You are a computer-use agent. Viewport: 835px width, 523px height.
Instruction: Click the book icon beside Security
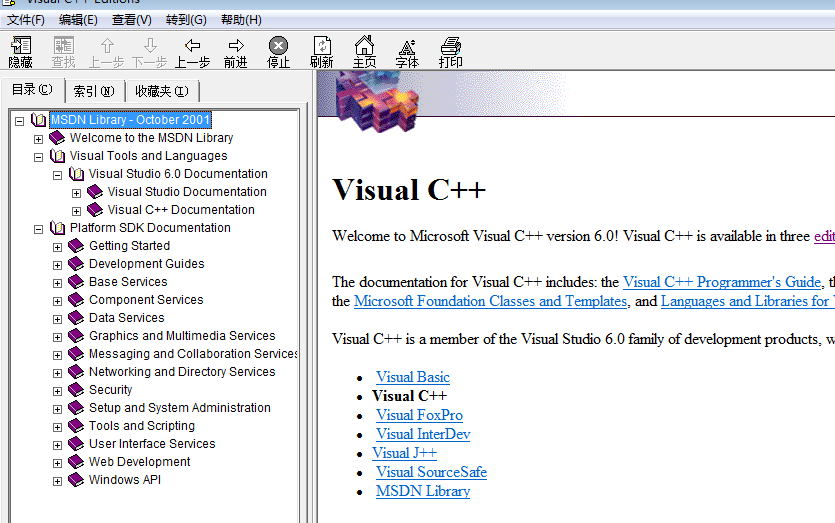76,390
